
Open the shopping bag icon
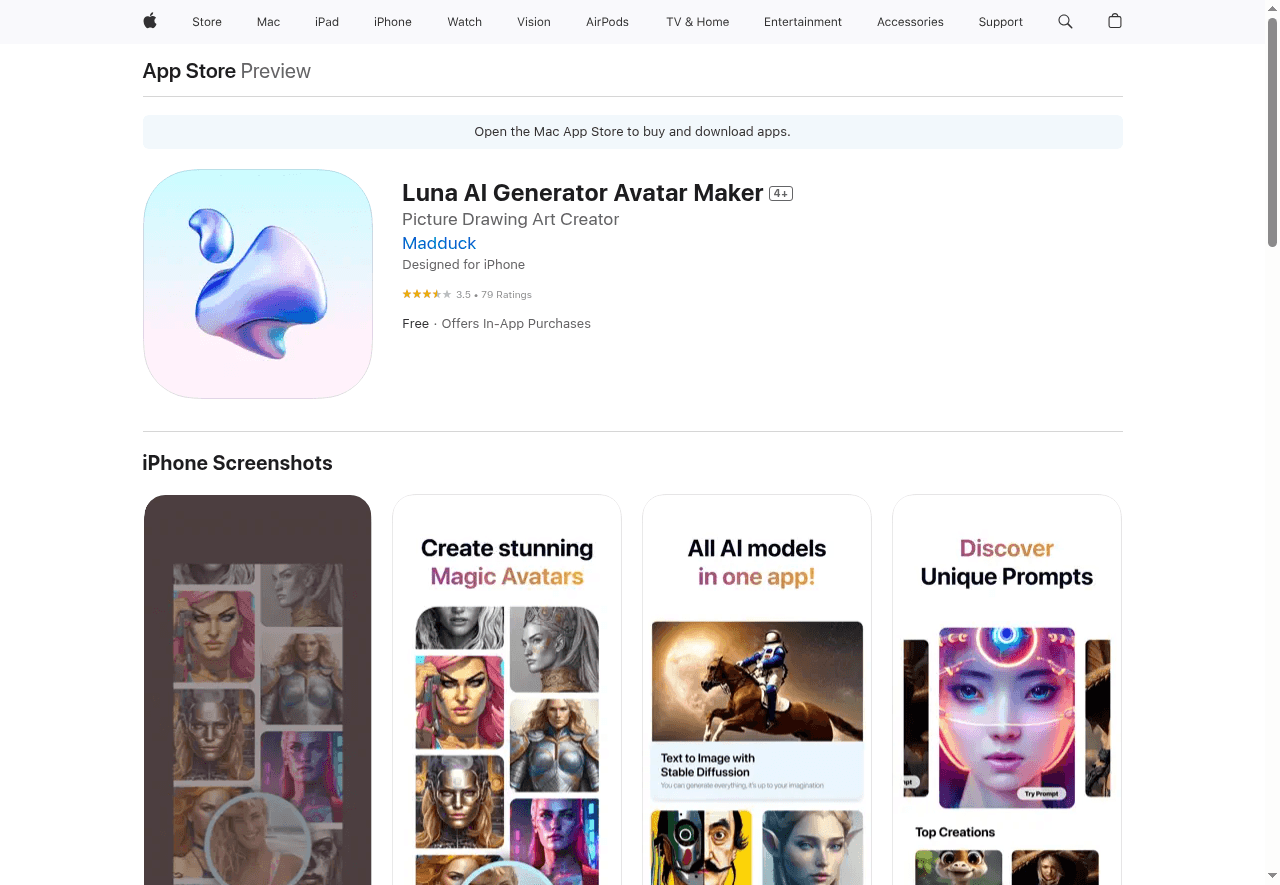click(x=1115, y=21)
